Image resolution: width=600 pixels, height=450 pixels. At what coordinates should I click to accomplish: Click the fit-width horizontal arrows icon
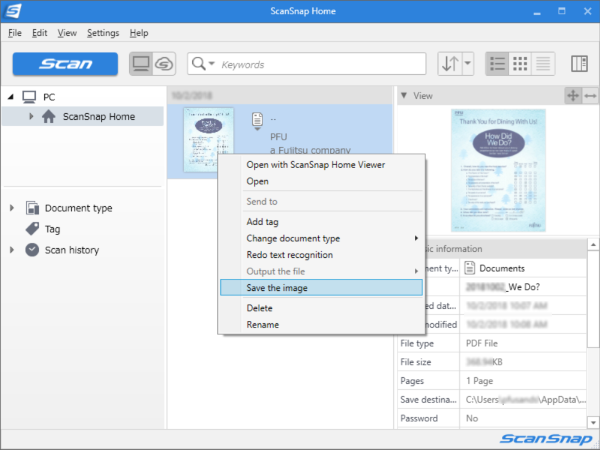(x=590, y=95)
